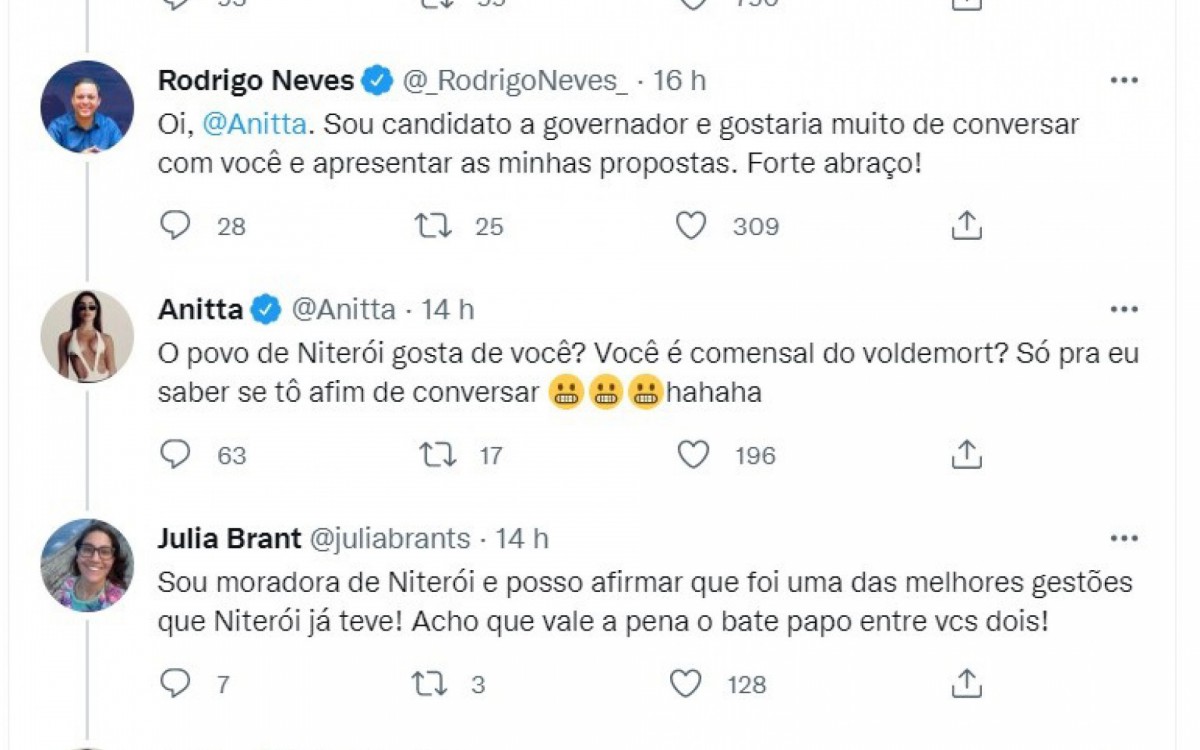Click the 309 likes count on Rodrigo's tweet
Viewport: 1200px width, 750px height.
(756, 226)
